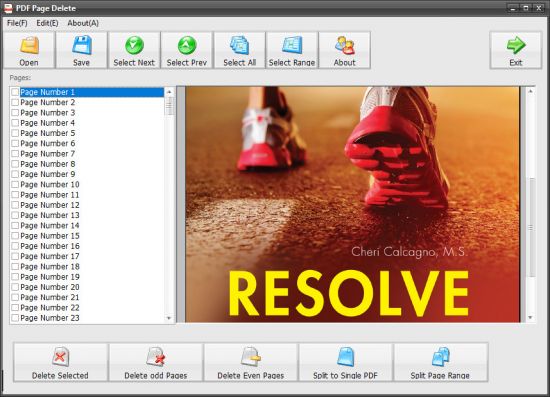Click the Split to Single PDF label
The width and height of the screenshot is (550, 397).
tap(346, 376)
